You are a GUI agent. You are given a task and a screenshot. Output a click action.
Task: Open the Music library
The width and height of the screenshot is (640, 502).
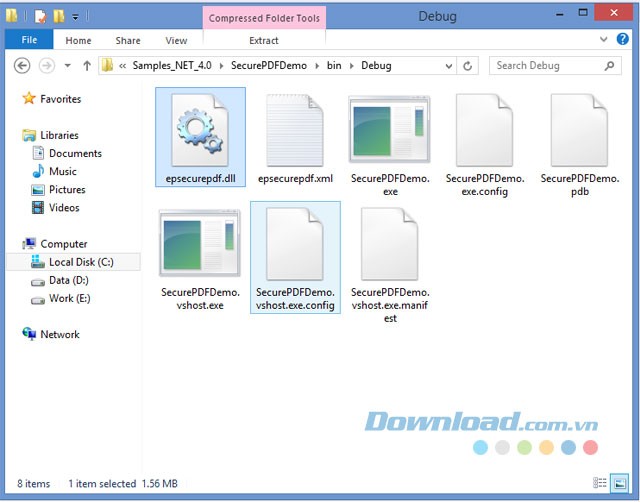[62, 171]
